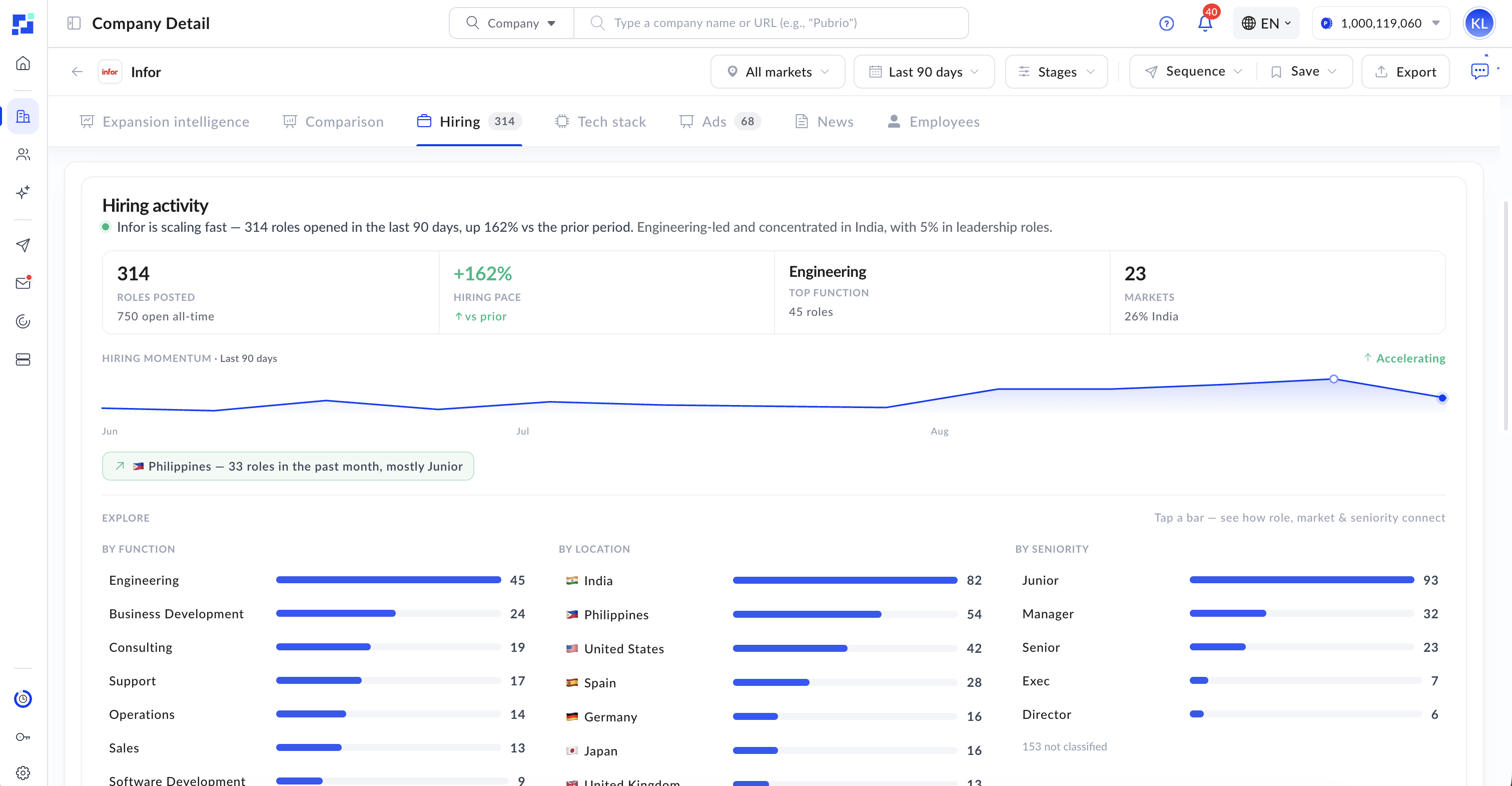Click the +162% Hiring Pace stat card
Image resolution: width=1512 pixels, height=786 pixels.
coord(606,292)
